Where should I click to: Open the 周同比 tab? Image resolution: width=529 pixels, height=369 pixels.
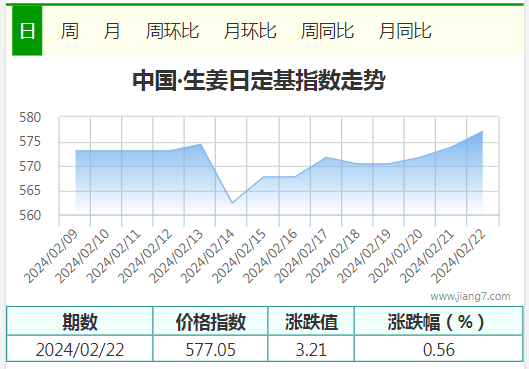click(x=327, y=31)
